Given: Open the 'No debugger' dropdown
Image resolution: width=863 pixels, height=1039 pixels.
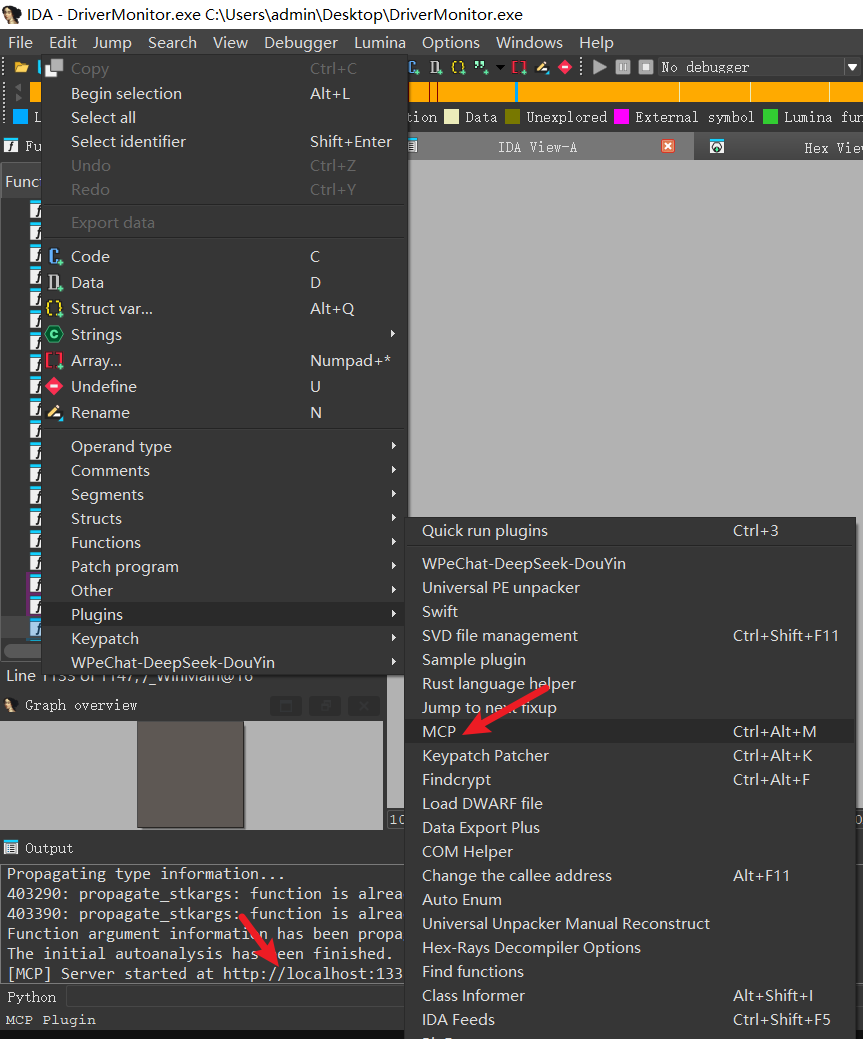Looking at the screenshot, I should [x=852, y=67].
